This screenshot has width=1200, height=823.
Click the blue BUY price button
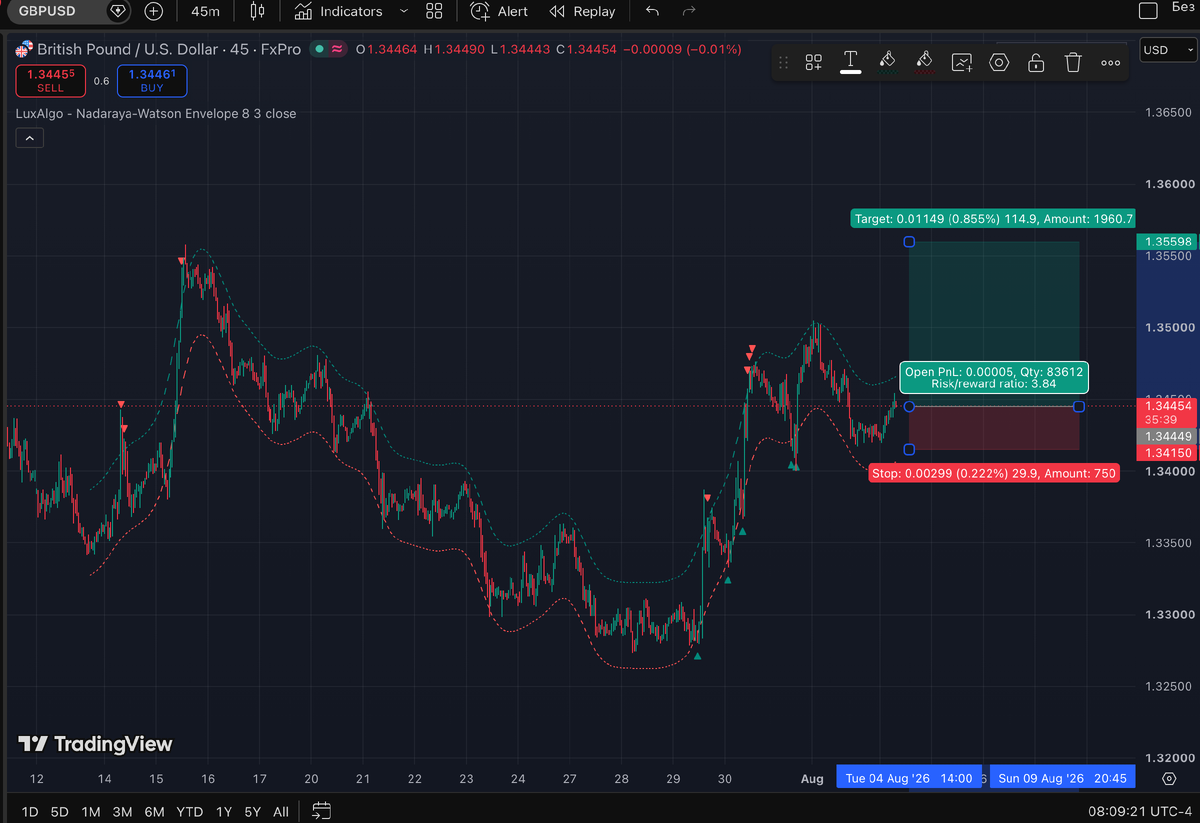click(151, 81)
